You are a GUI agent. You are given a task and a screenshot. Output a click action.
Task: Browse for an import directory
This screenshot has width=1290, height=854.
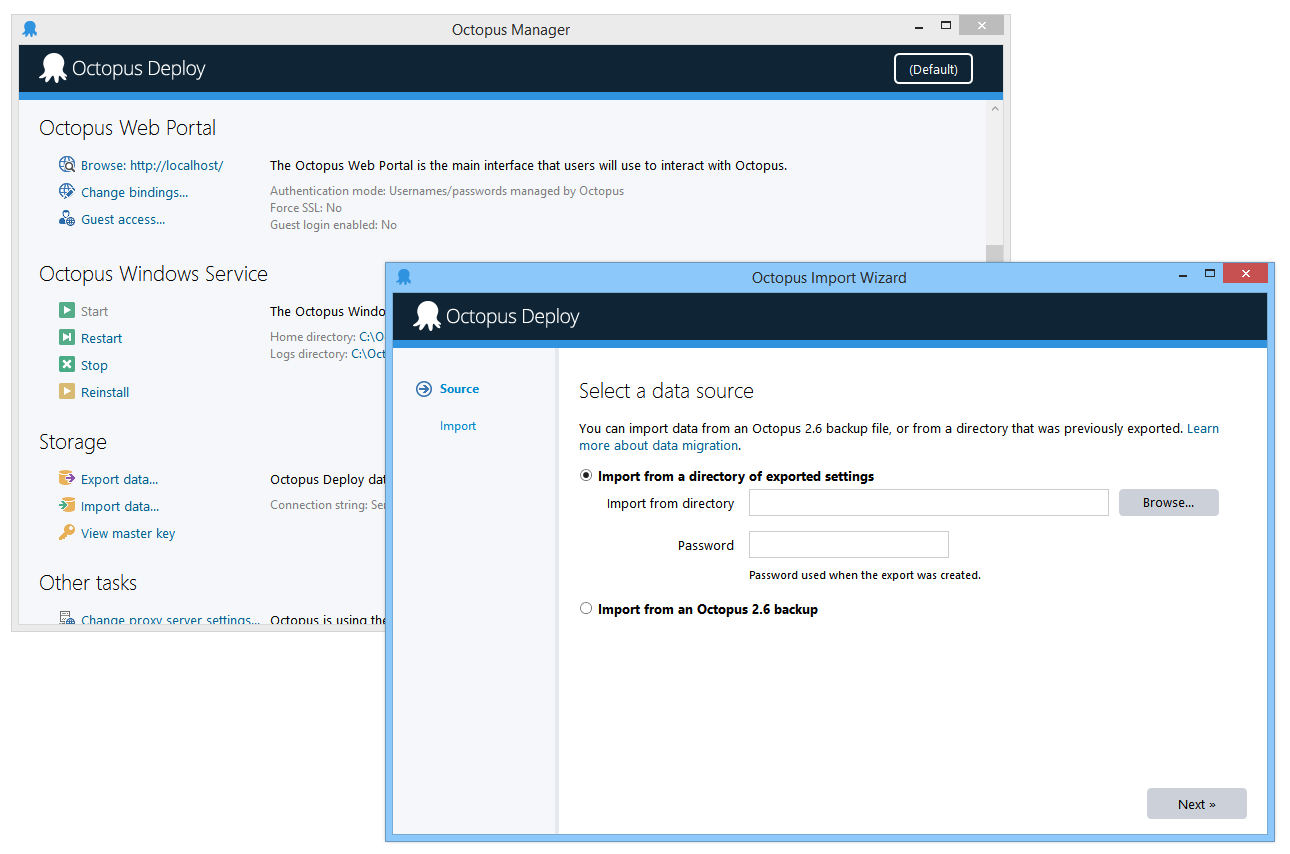pos(1168,502)
